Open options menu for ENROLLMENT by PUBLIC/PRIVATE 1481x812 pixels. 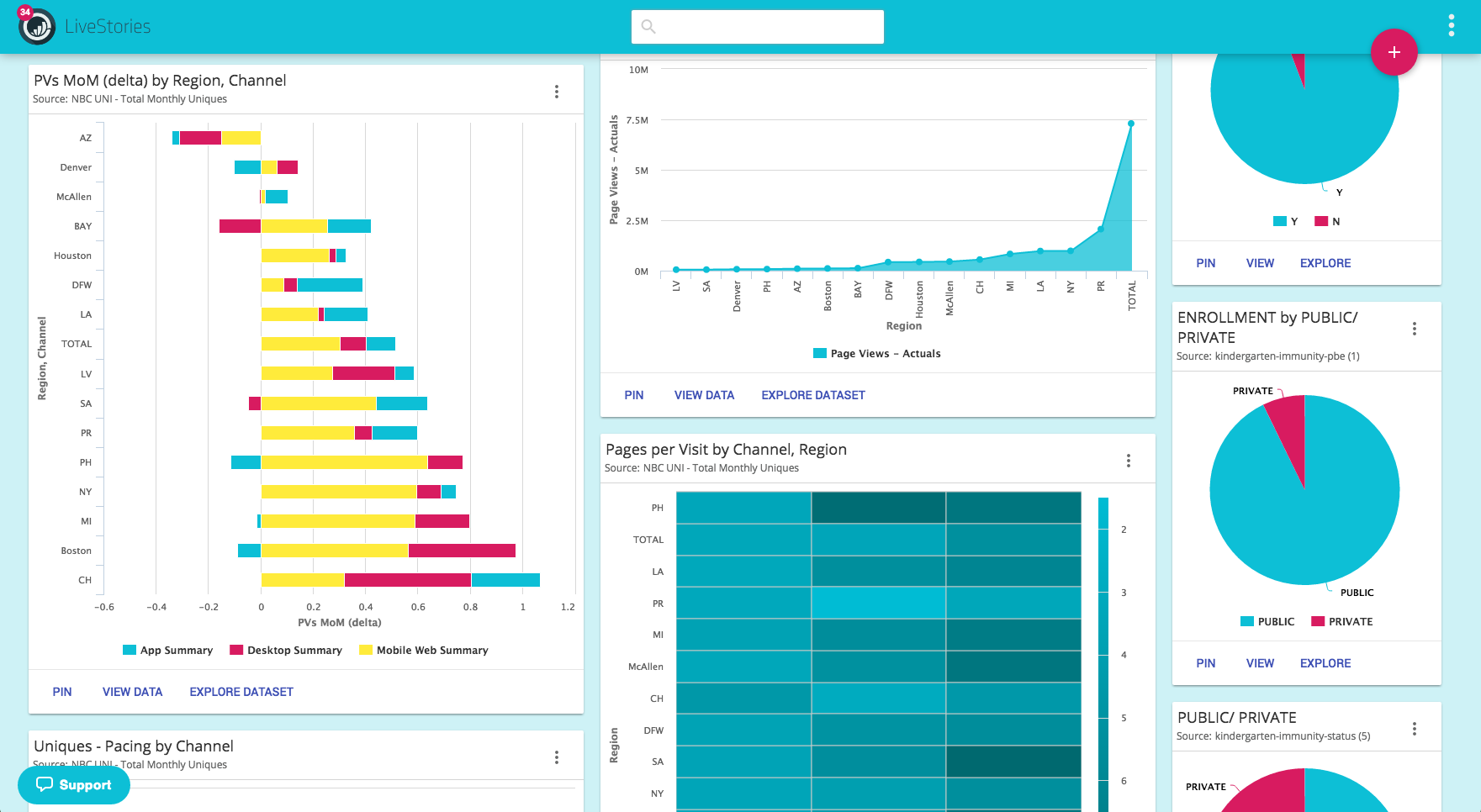point(1415,329)
